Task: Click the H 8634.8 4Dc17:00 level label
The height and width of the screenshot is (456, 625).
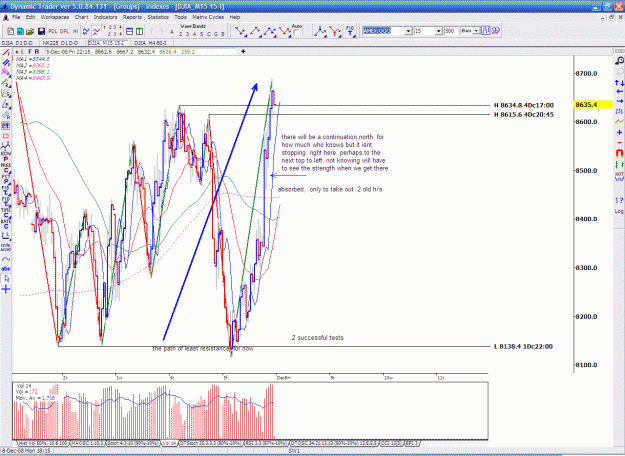Action: point(524,105)
